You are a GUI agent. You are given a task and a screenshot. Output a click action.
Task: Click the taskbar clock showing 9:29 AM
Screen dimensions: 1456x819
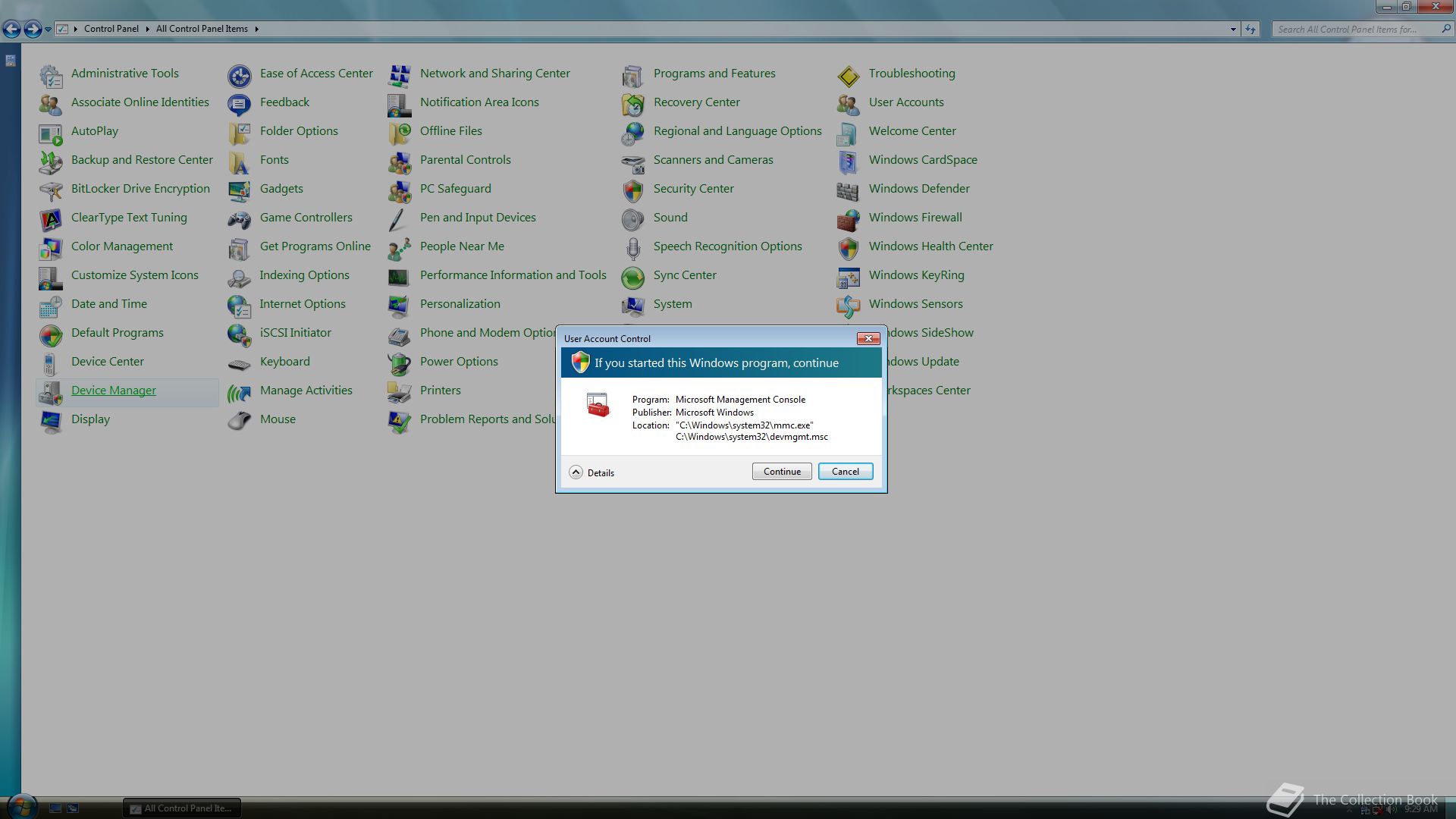point(1420,809)
